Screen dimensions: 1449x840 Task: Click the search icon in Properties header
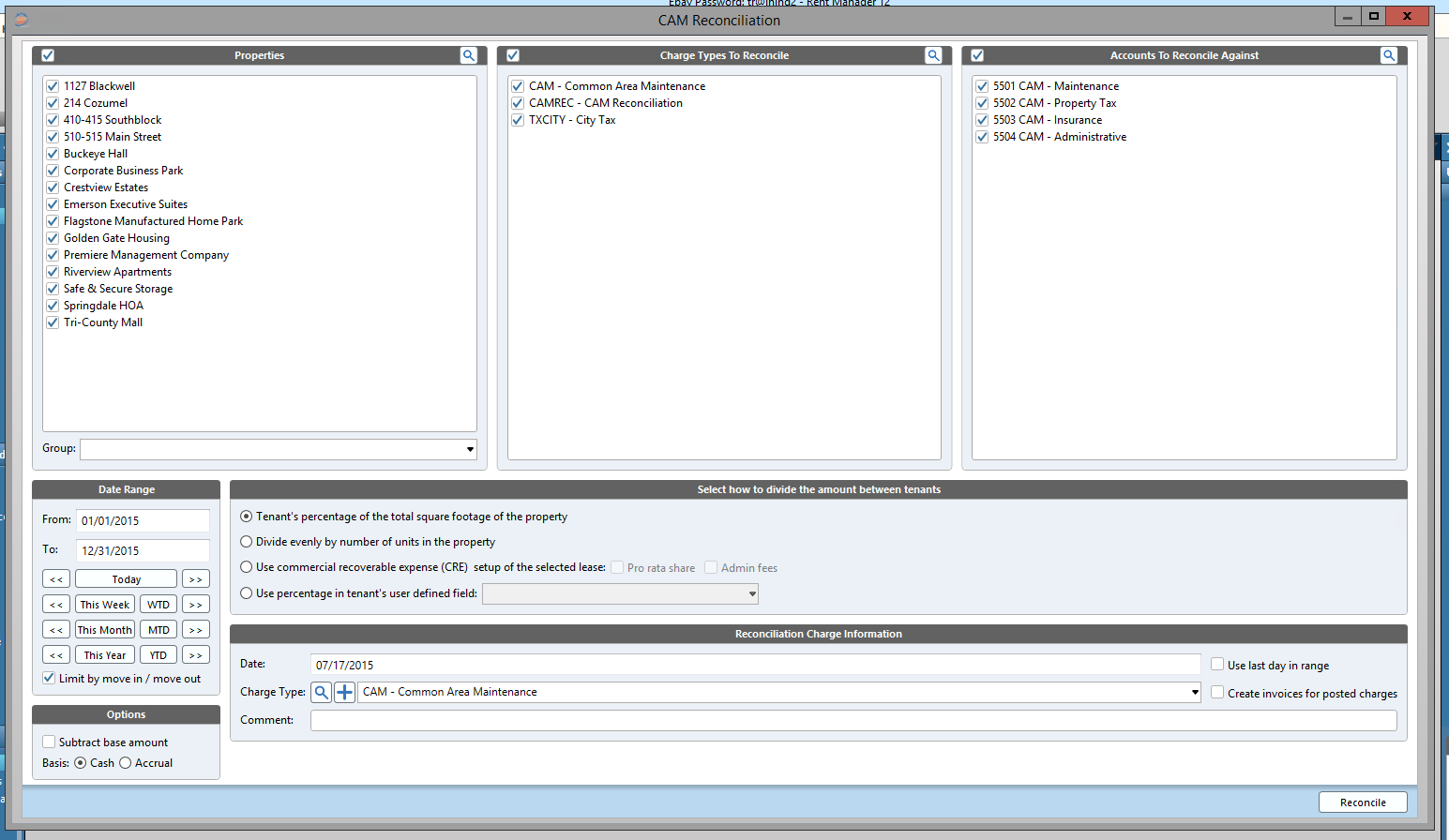point(468,55)
